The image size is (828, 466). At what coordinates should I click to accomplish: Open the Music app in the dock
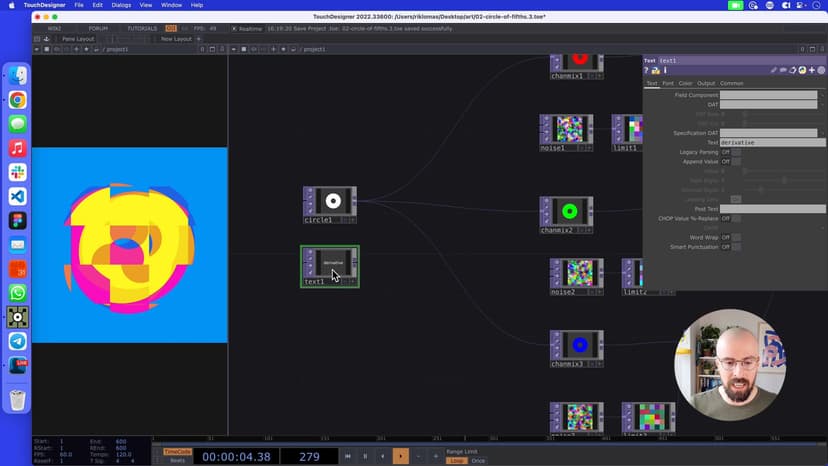(18, 148)
